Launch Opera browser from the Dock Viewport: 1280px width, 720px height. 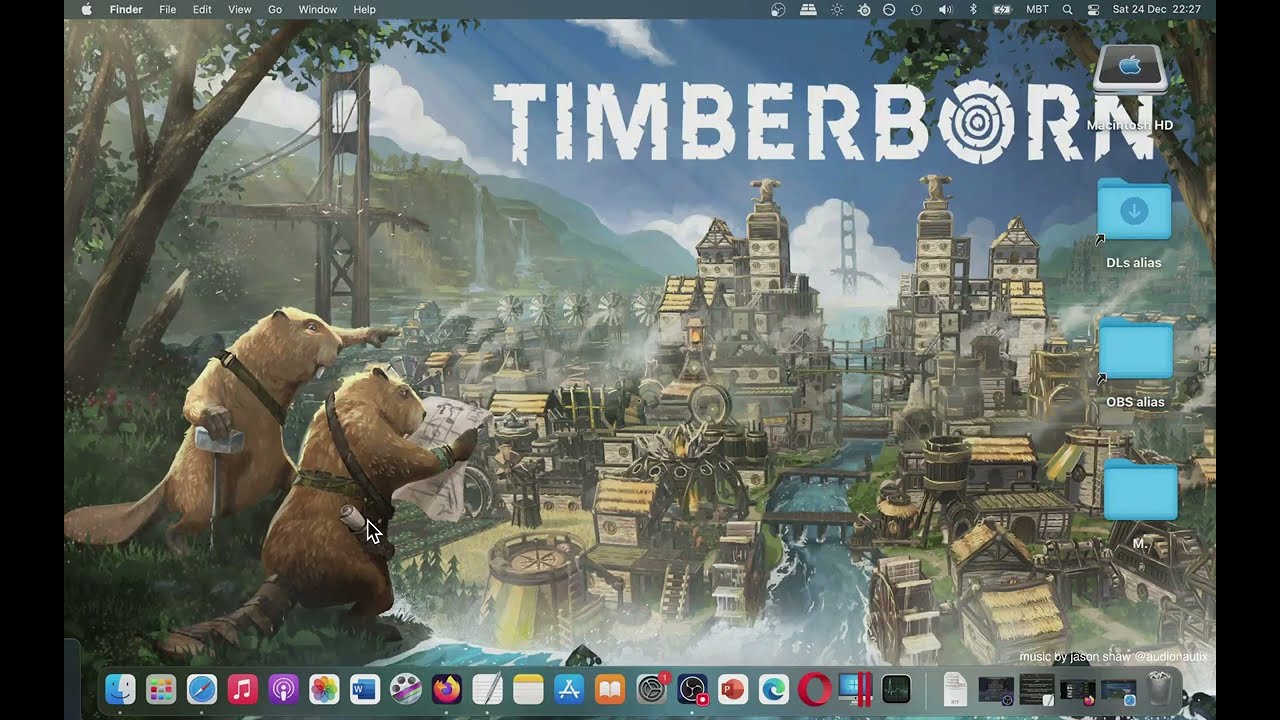[x=815, y=689]
